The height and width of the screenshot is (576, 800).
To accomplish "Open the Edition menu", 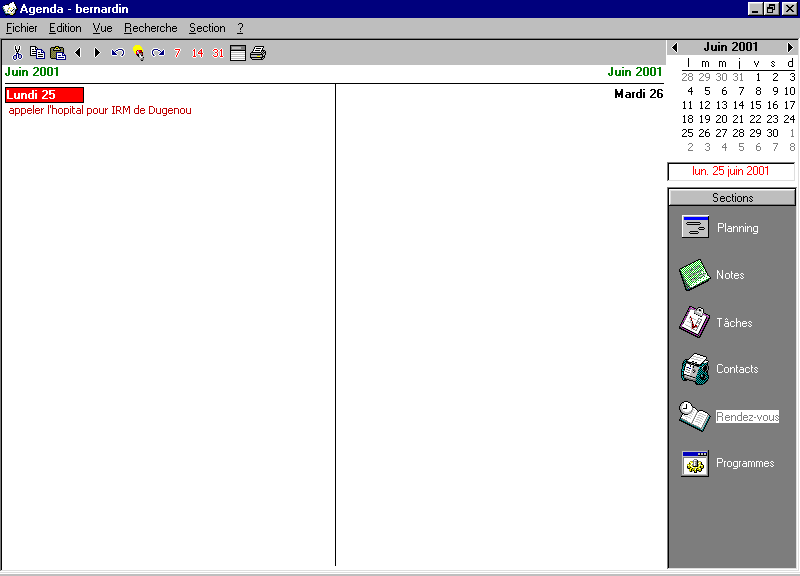I will tap(65, 28).
